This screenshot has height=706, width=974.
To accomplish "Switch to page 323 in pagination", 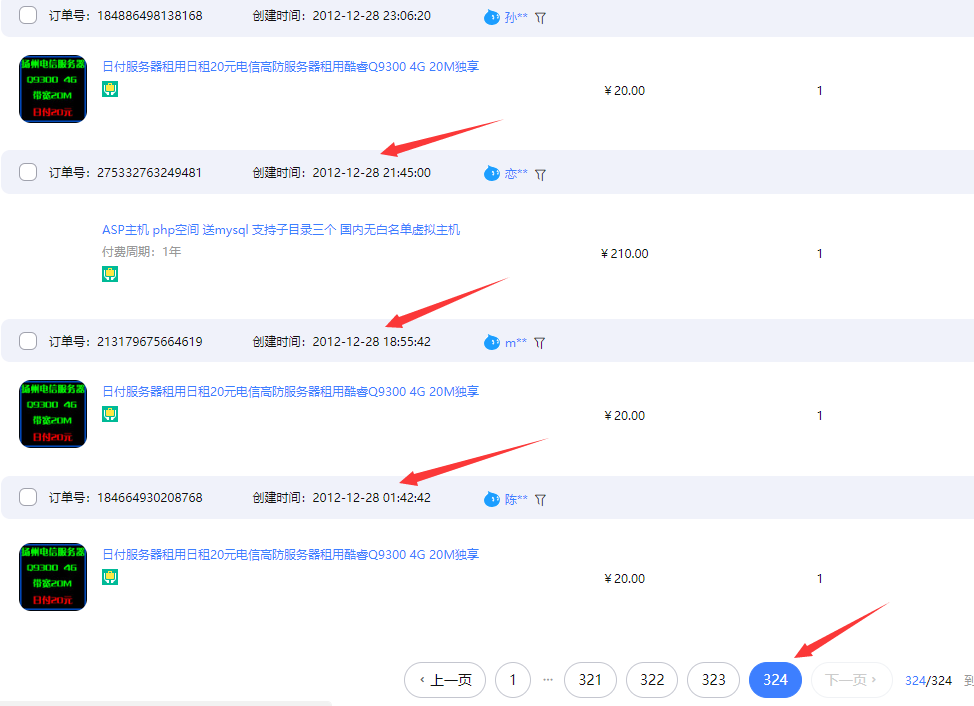I will 713,680.
